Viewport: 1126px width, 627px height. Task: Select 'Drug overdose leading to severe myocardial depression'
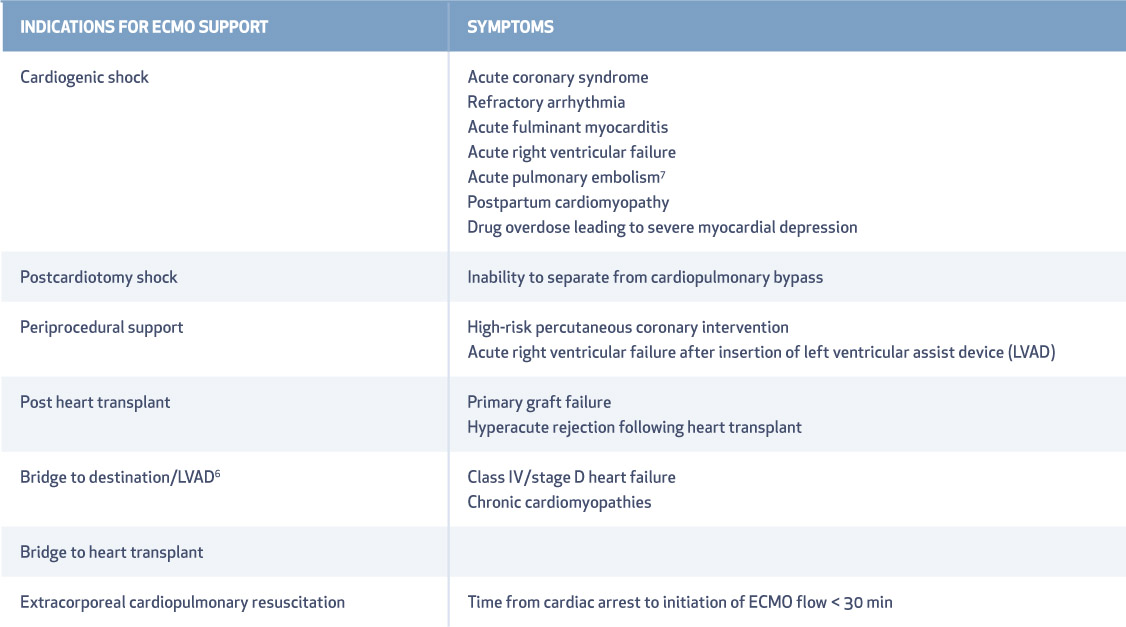(x=662, y=228)
